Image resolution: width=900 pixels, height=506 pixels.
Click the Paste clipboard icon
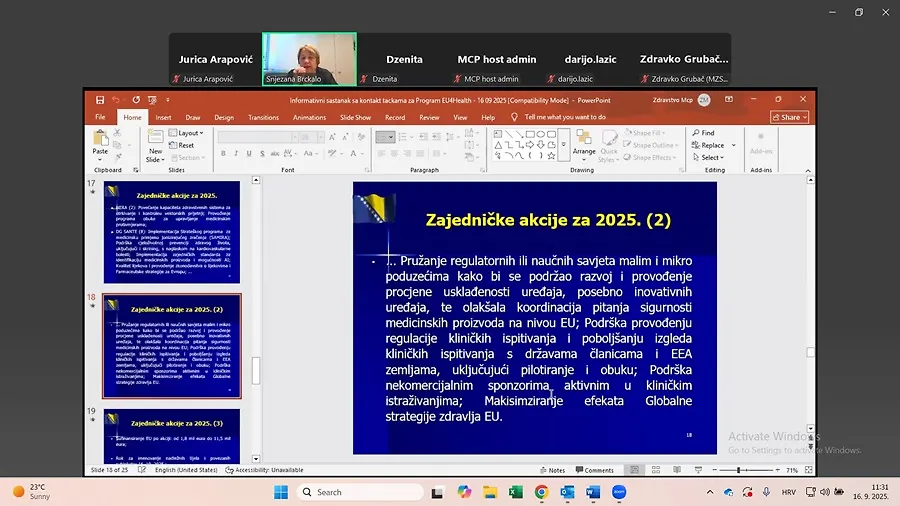click(100, 138)
